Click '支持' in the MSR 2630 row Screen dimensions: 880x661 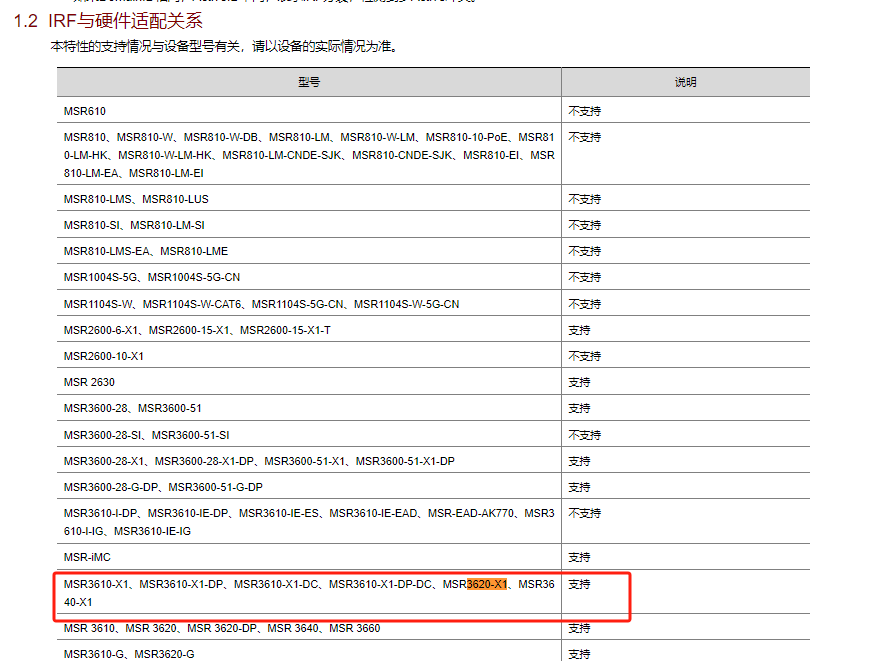pos(579,382)
